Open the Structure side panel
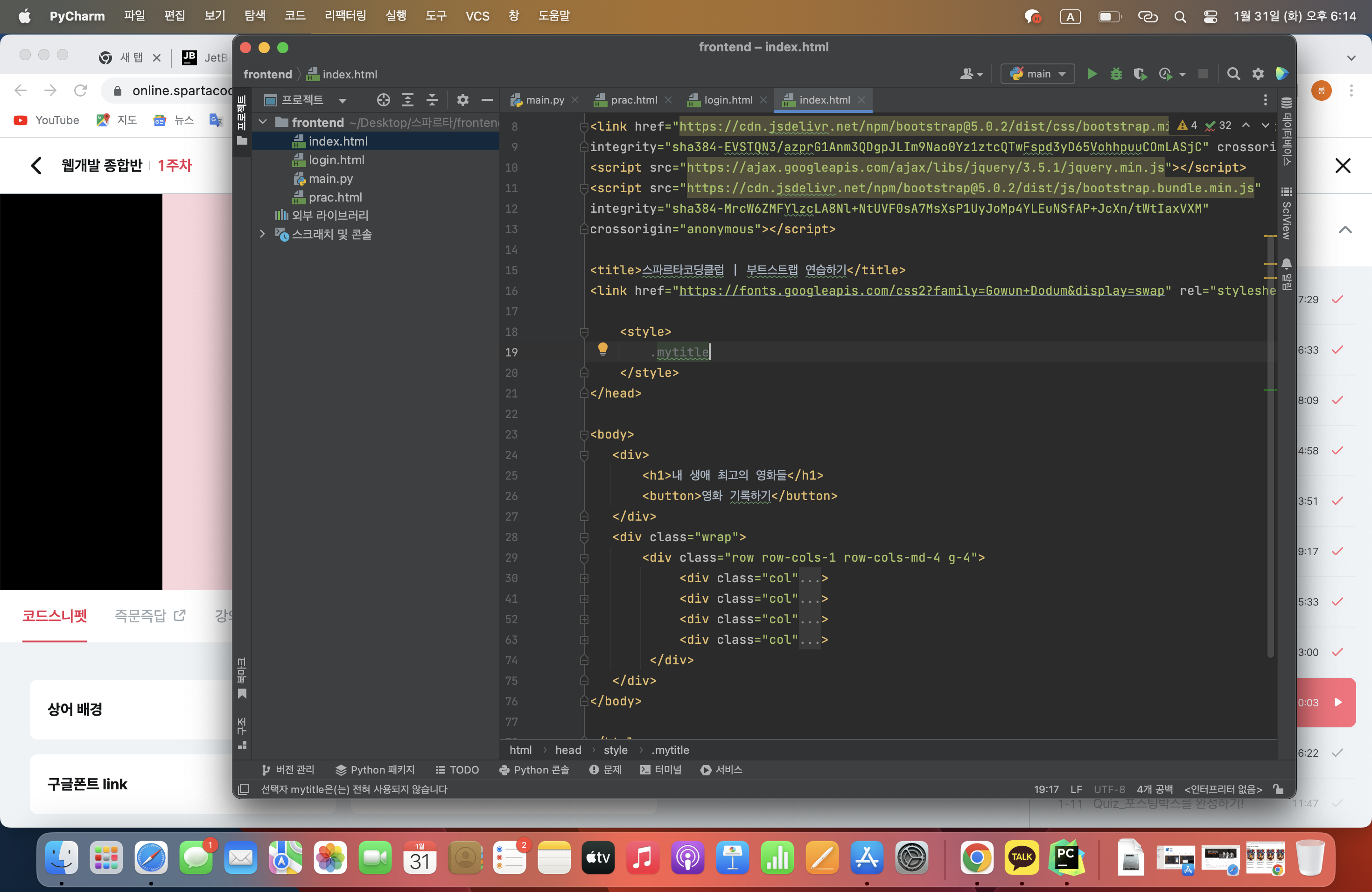 click(x=242, y=733)
